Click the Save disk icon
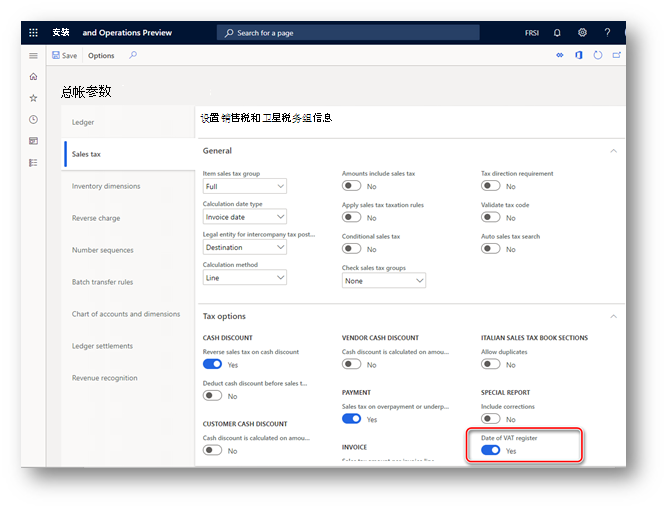The width and height of the screenshot is (668, 510). [56, 55]
